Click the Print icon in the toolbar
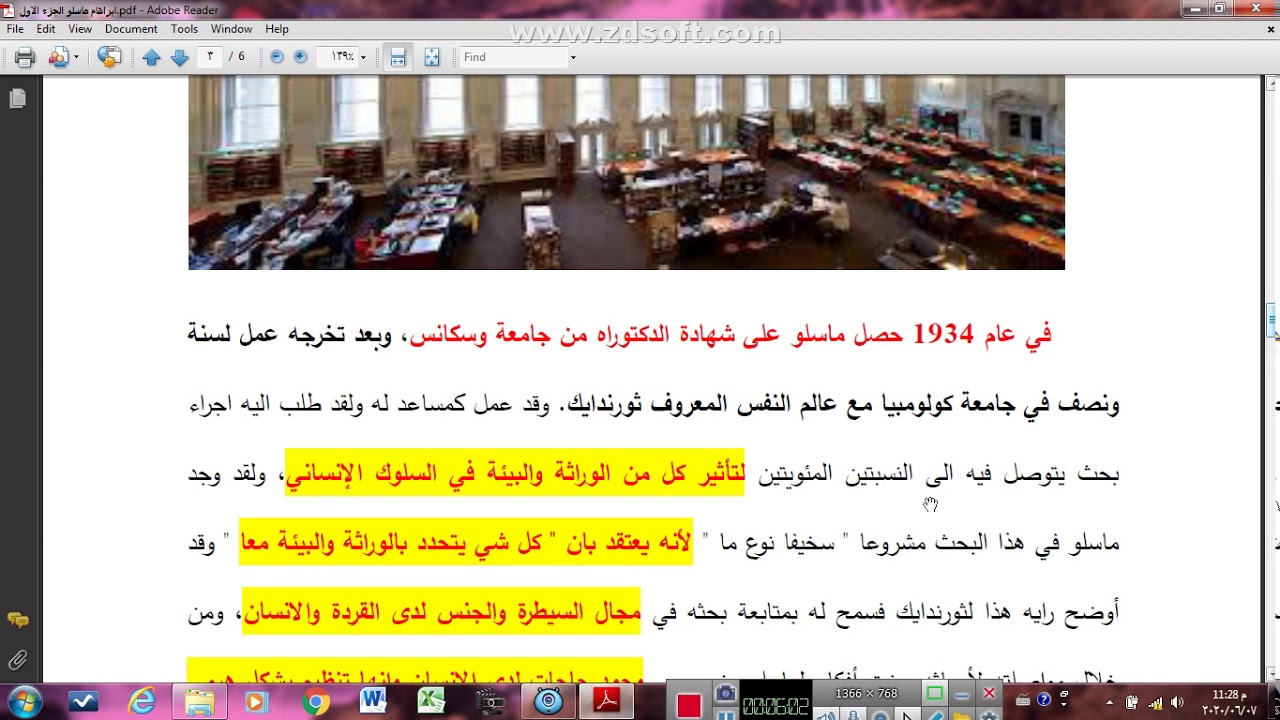 25,57
